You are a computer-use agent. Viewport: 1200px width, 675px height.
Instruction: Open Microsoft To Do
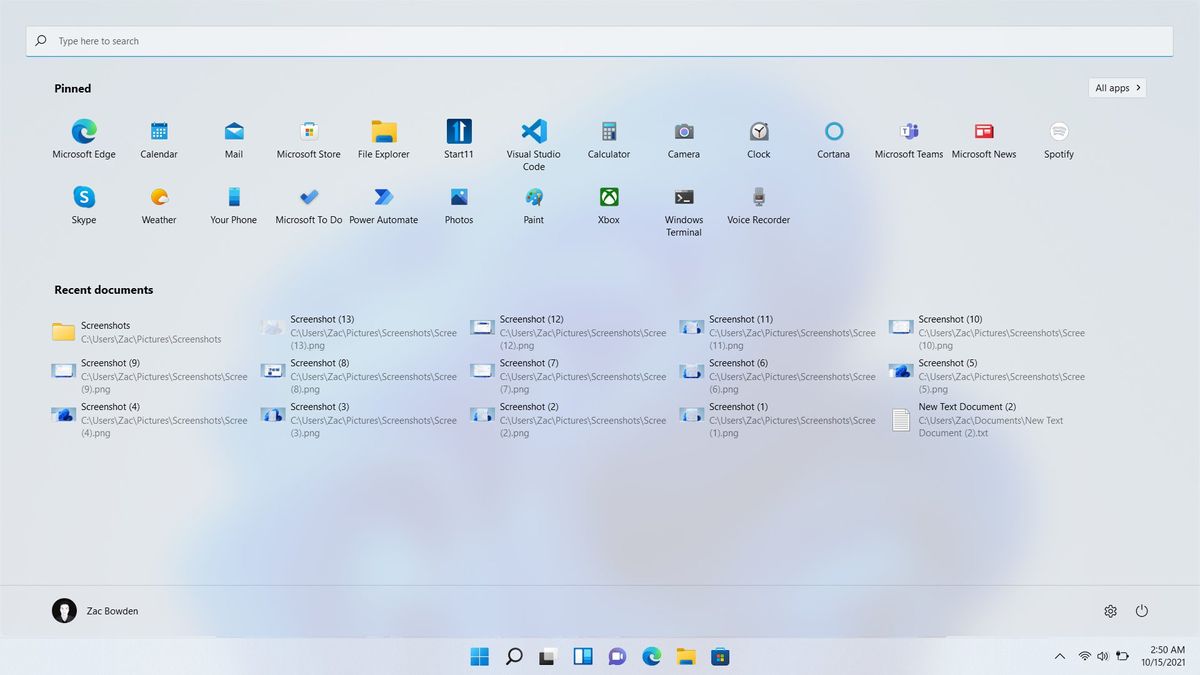tap(308, 198)
